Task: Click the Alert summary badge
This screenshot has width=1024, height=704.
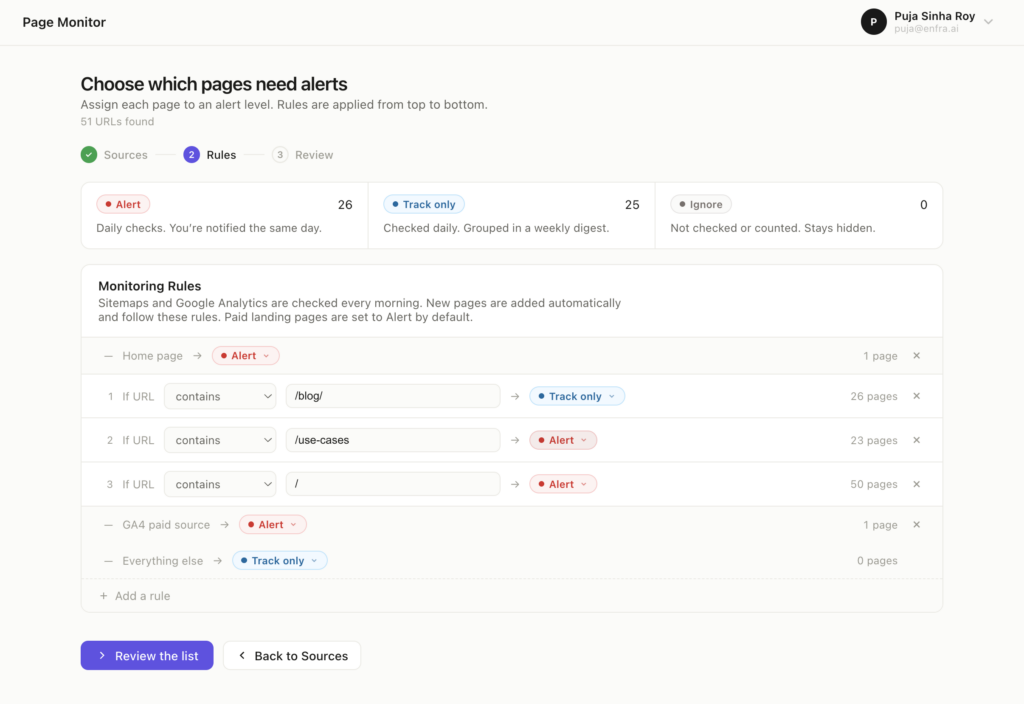Action: pyautogui.click(x=123, y=204)
